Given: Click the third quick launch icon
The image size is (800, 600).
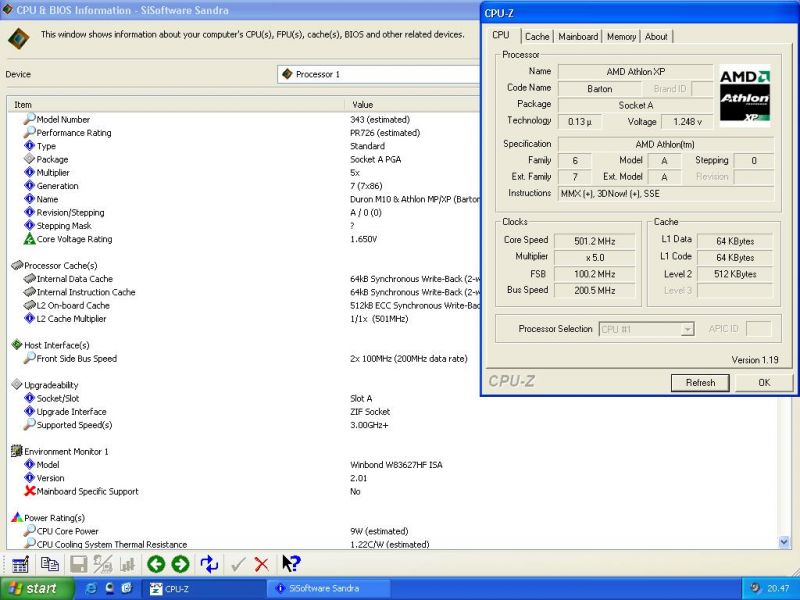Looking at the screenshot, I should pos(127,588).
